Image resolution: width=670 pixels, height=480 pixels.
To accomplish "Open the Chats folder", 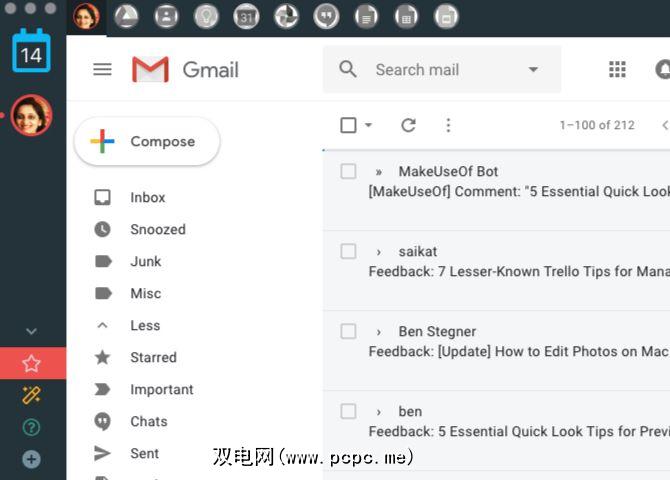I will point(149,421).
